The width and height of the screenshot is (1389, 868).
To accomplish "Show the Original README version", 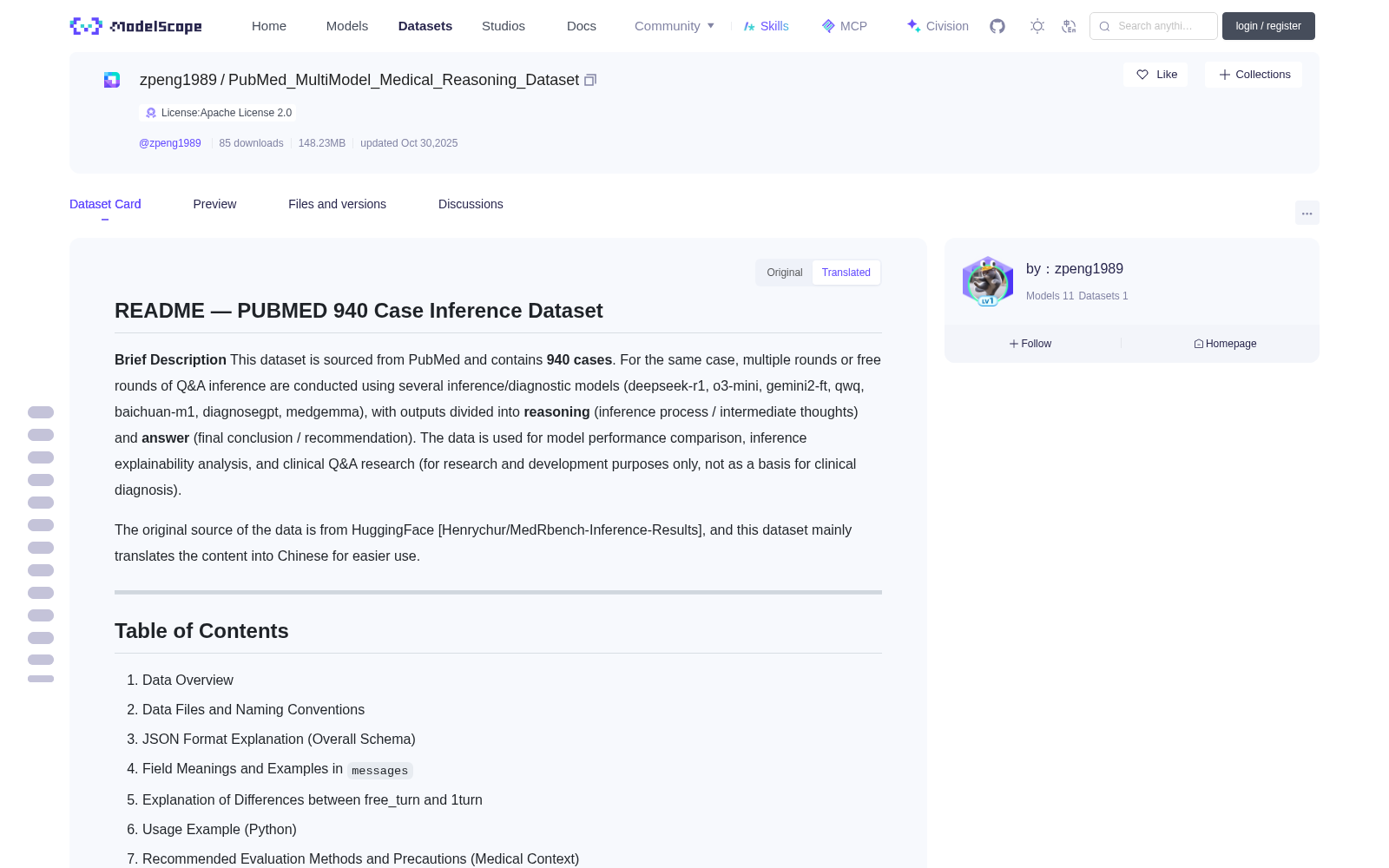I will point(785,273).
